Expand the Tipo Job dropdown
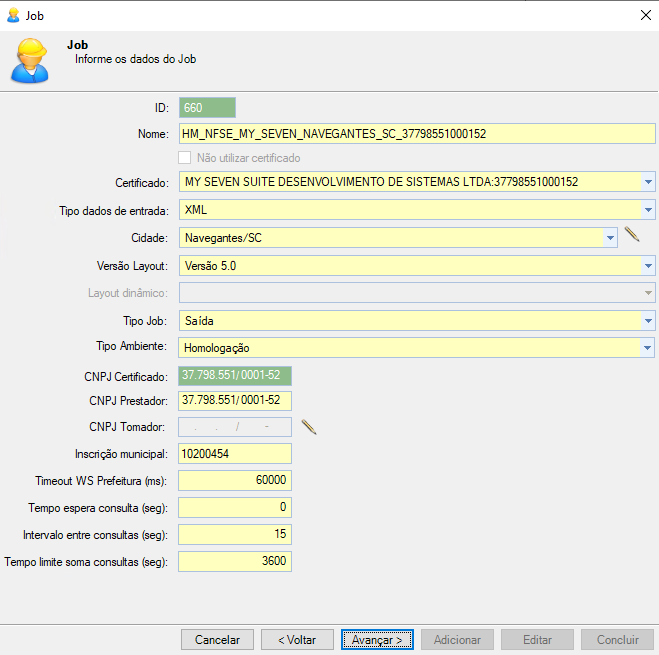The width and height of the screenshot is (659, 655). 648,321
